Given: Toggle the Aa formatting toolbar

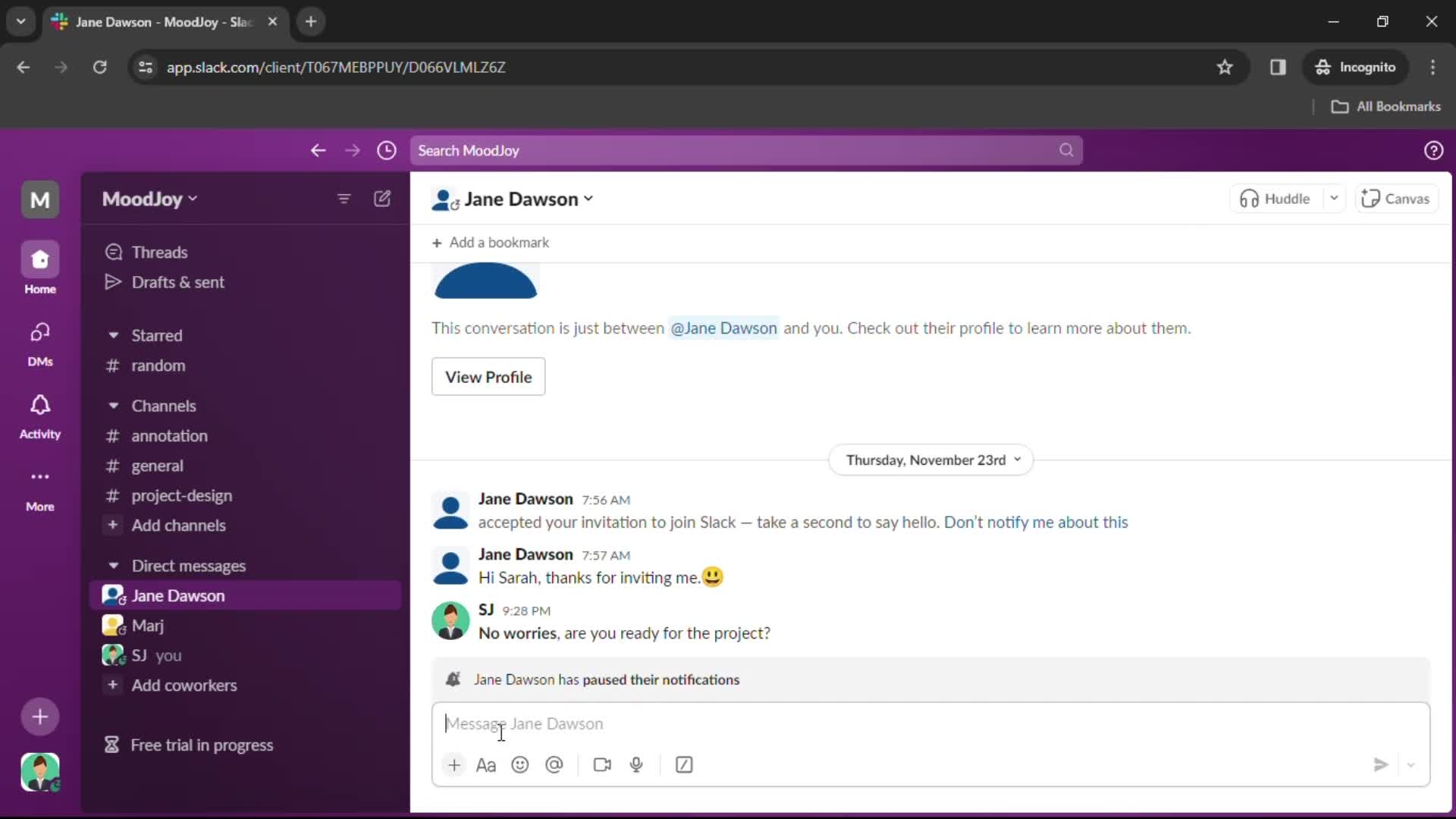Looking at the screenshot, I should (486, 764).
